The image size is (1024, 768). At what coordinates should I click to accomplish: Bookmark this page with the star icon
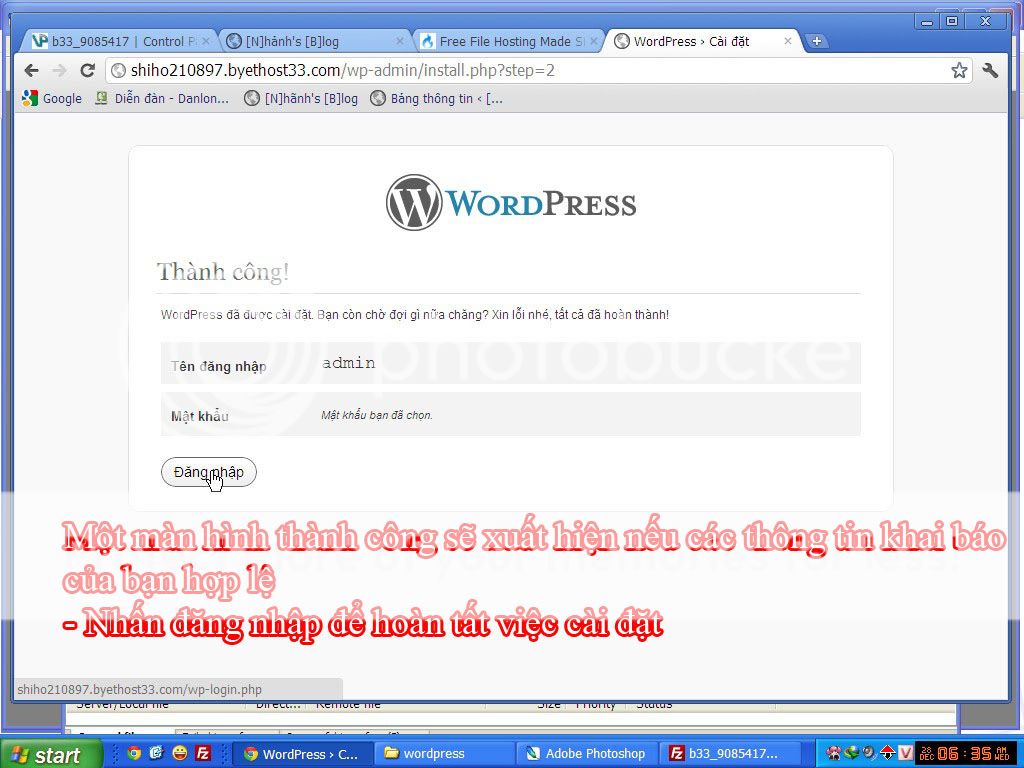(x=959, y=71)
